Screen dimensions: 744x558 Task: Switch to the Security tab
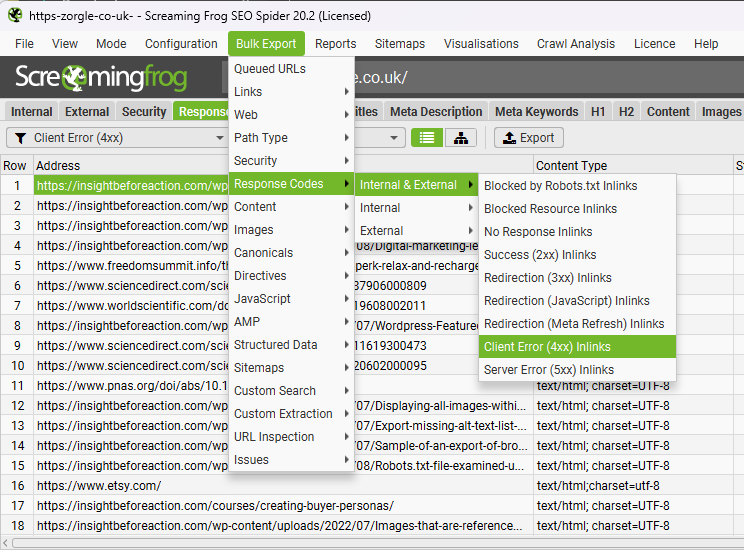point(144,112)
